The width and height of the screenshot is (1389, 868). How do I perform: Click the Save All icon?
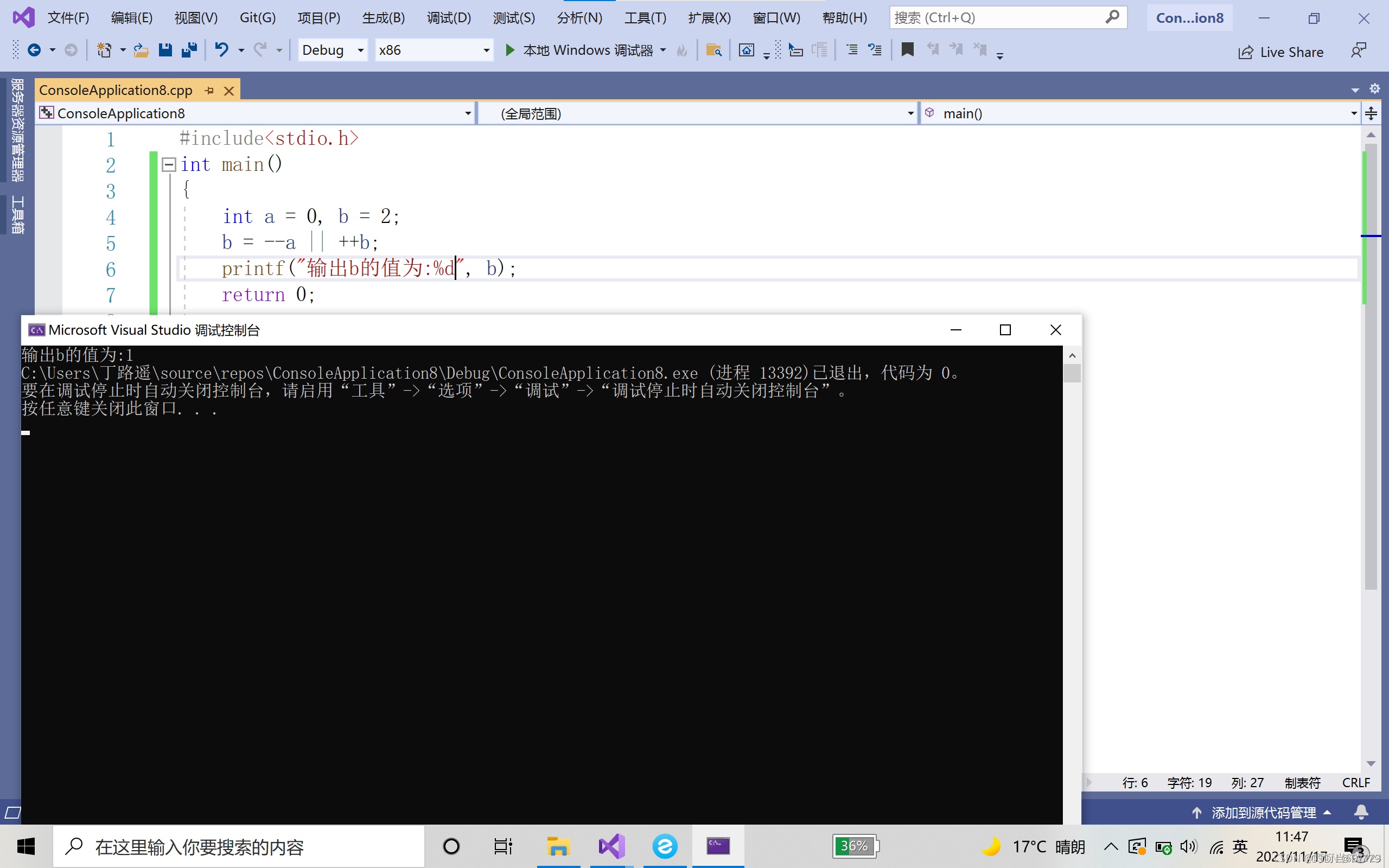coord(189,50)
